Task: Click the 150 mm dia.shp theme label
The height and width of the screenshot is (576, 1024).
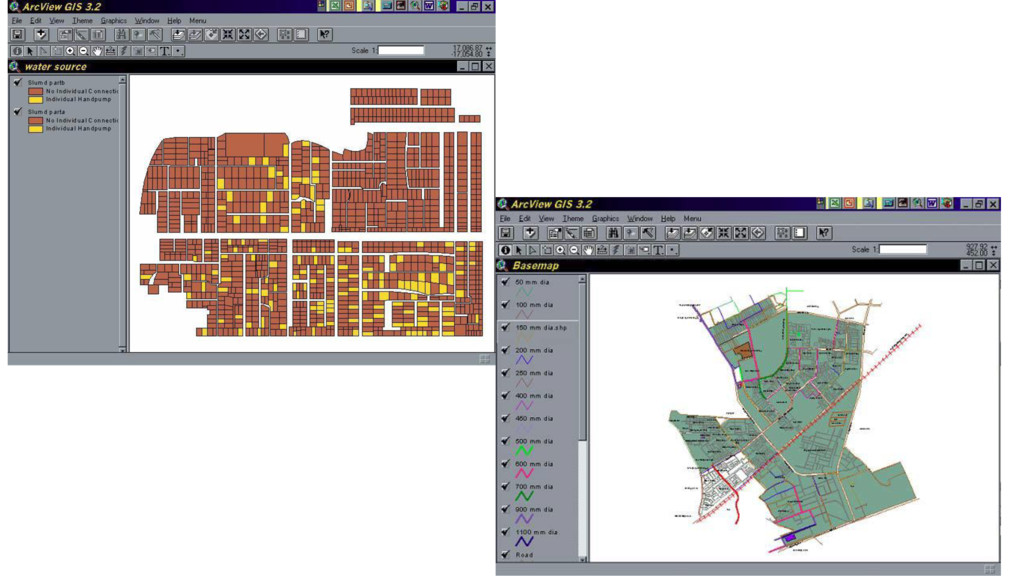Action: (x=541, y=328)
